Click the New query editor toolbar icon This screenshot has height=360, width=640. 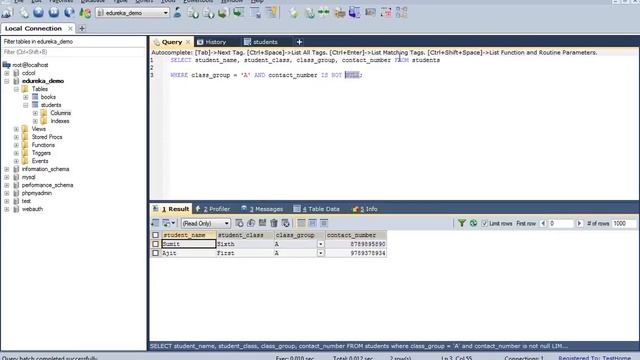click(x=24, y=13)
